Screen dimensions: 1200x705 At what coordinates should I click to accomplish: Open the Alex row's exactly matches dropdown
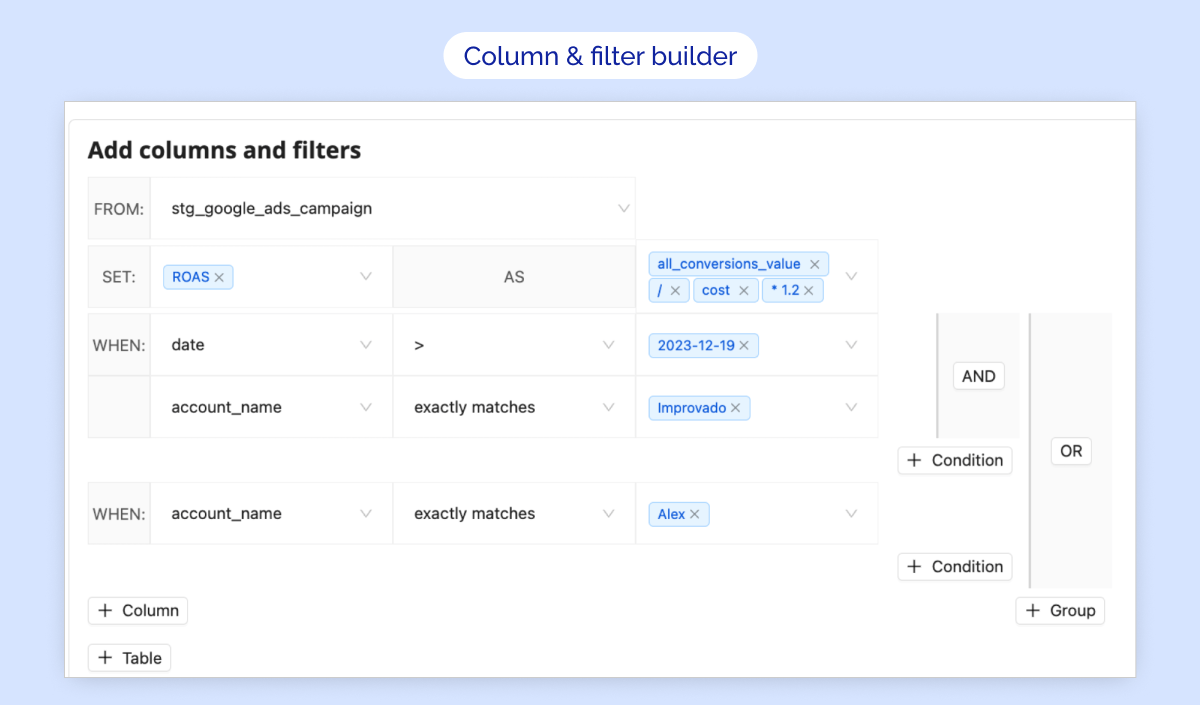(609, 514)
